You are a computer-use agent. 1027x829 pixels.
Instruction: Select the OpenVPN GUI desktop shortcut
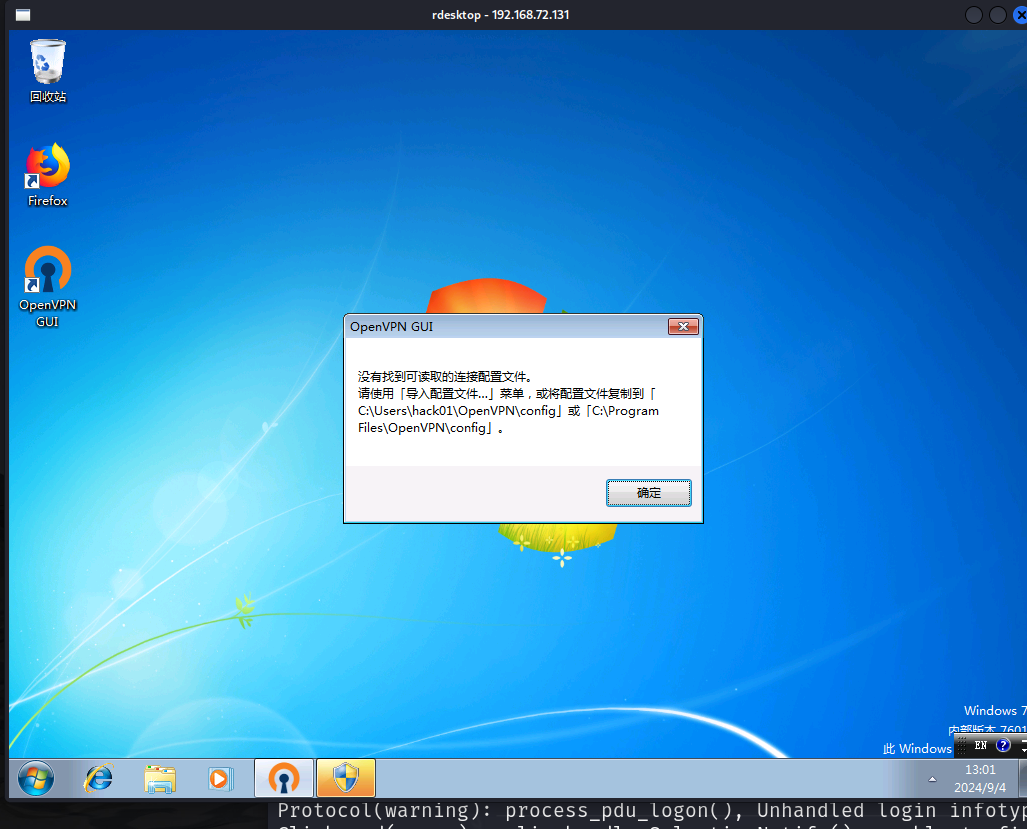coord(48,287)
